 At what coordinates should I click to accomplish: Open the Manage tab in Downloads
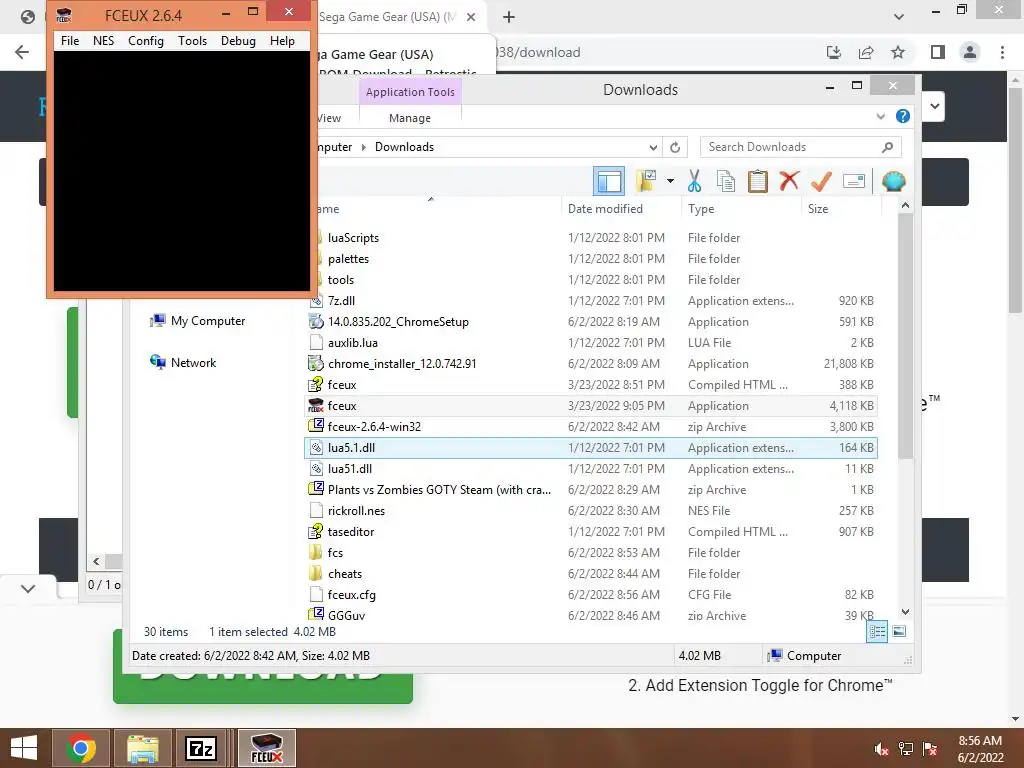(409, 118)
